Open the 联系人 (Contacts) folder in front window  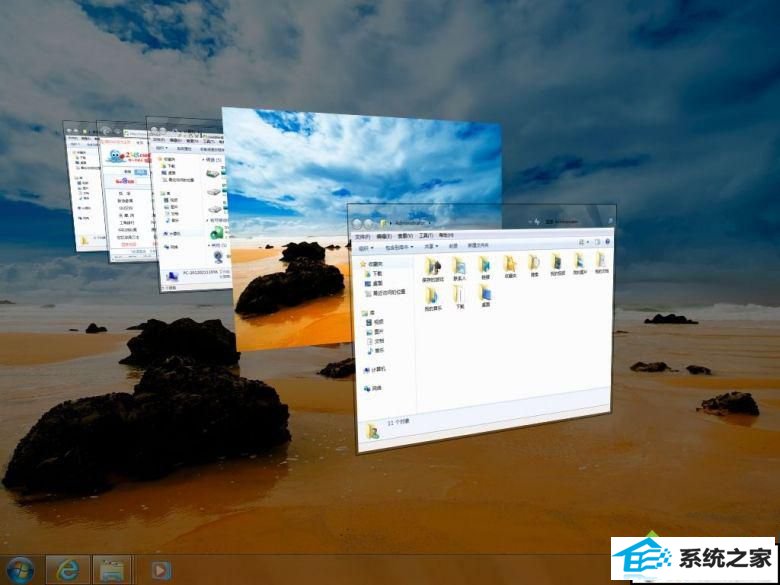pos(459,269)
